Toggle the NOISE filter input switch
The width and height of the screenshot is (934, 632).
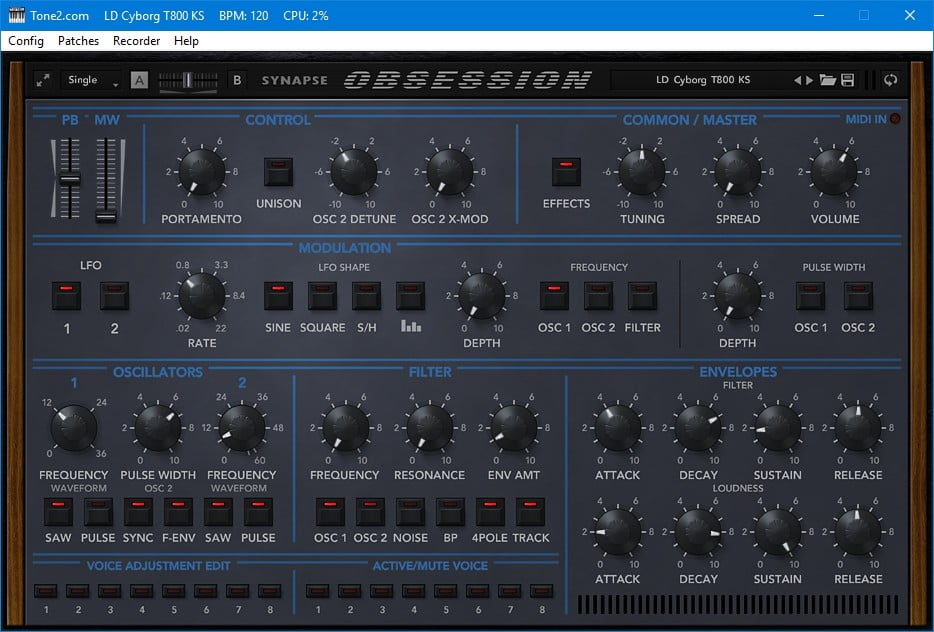pos(410,512)
